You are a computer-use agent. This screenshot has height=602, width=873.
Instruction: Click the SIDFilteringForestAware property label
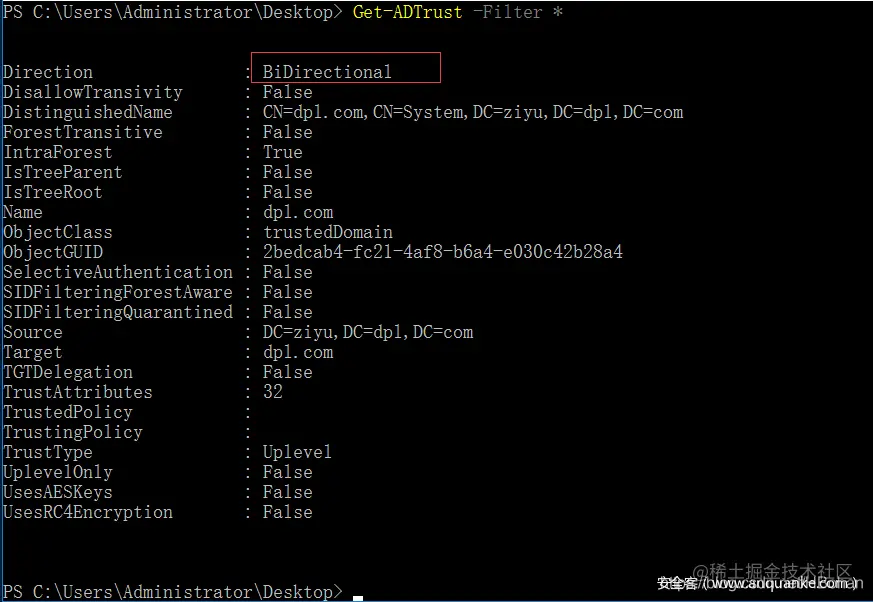coord(118,292)
